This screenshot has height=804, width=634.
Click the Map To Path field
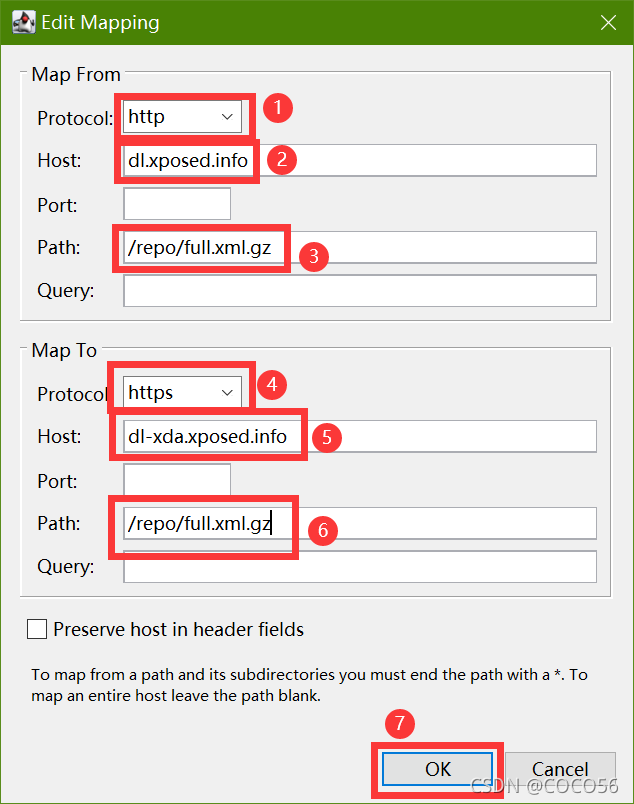tap(360, 523)
